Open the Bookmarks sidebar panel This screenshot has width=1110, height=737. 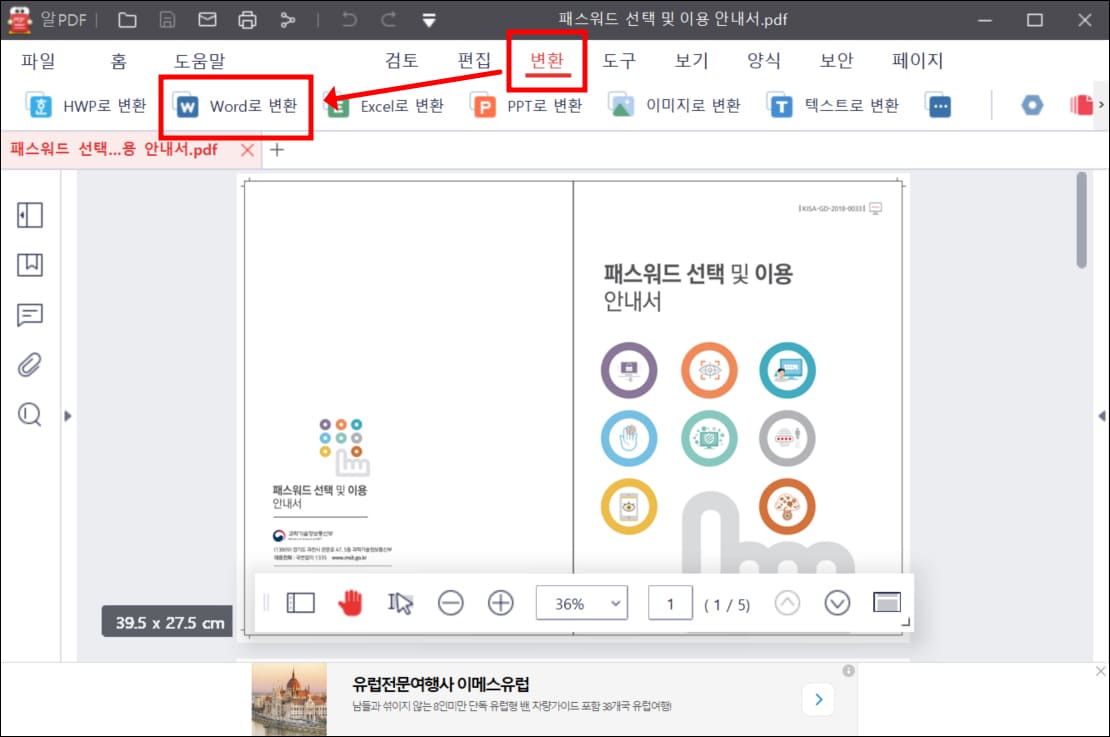(x=30, y=265)
